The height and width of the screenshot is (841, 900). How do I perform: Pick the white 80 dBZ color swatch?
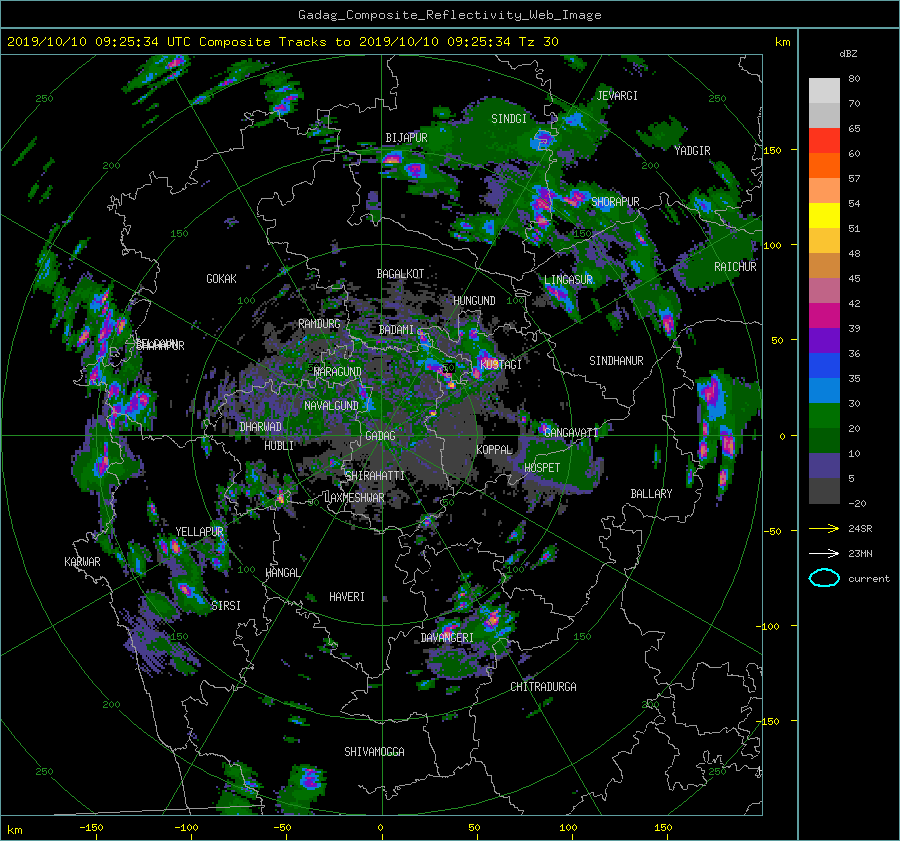pos(824,90)
